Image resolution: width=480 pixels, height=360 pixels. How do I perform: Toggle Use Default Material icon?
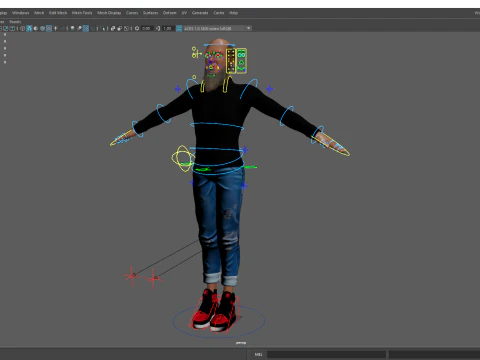click(x=36, y=28)
